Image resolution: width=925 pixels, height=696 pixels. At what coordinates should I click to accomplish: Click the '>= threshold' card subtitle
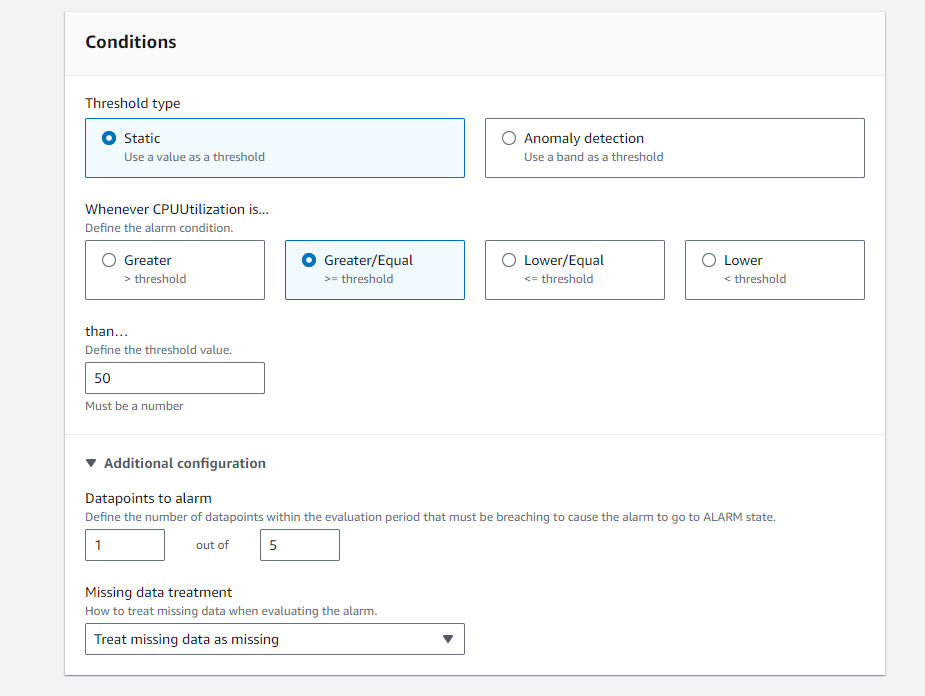358,279
